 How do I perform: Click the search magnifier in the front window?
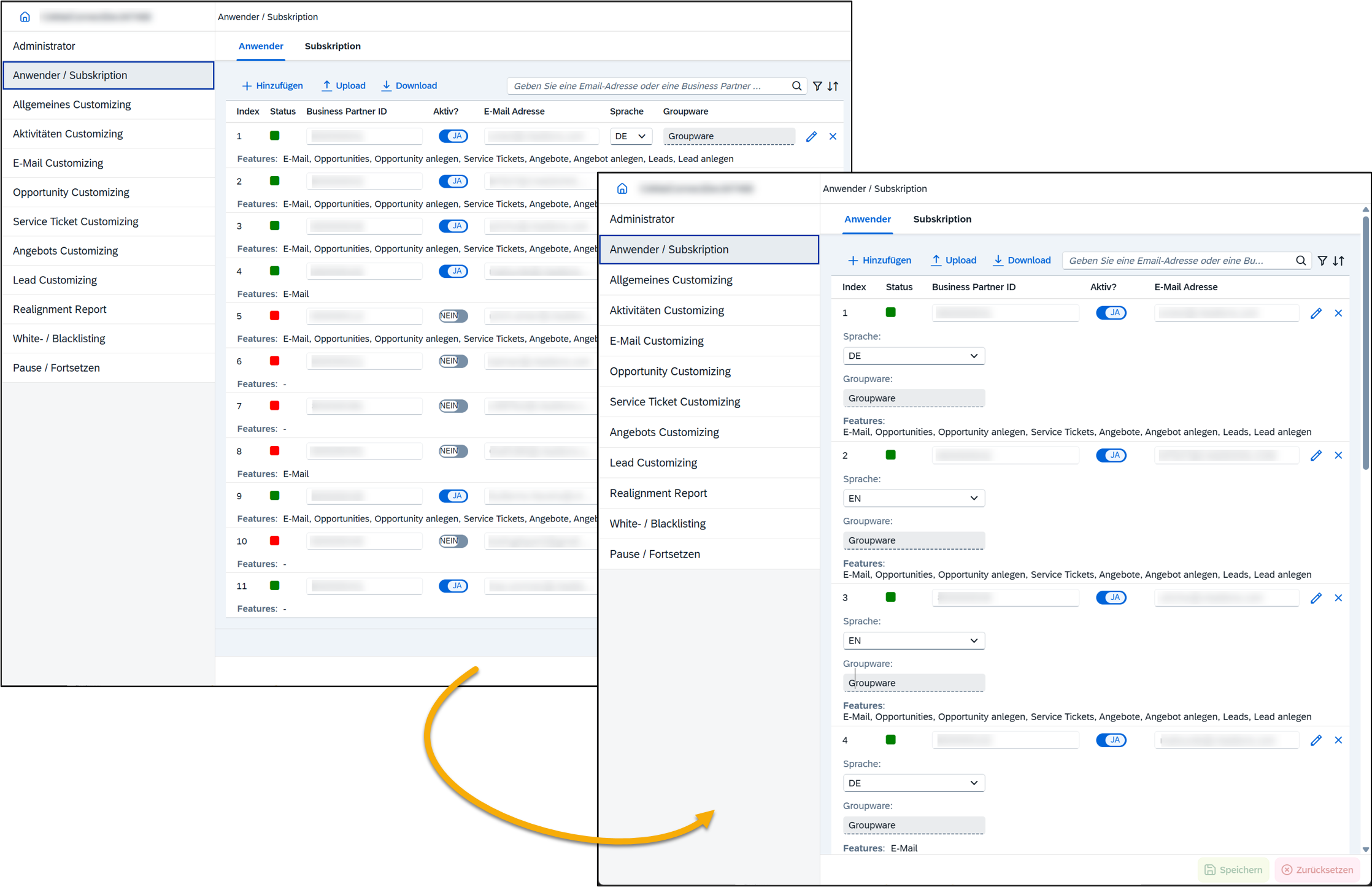tap(1300, 261)
